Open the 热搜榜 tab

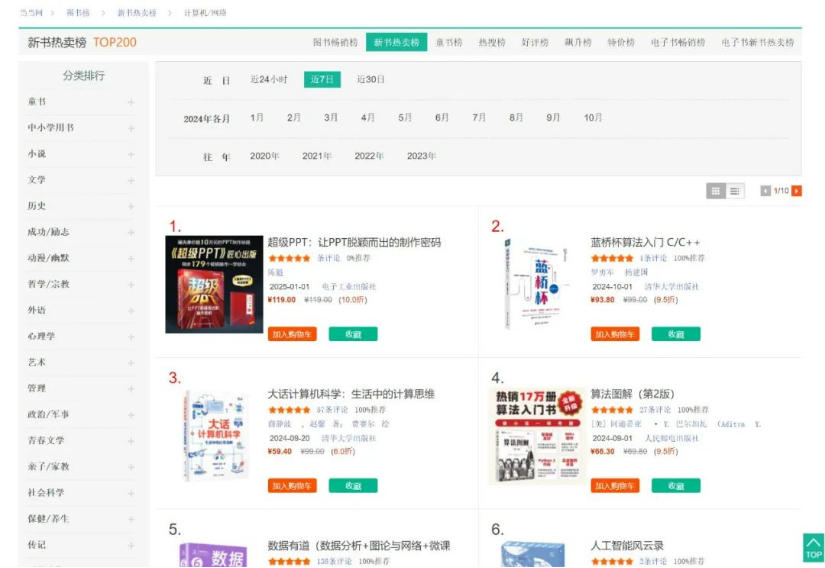(x=492, y=43)
